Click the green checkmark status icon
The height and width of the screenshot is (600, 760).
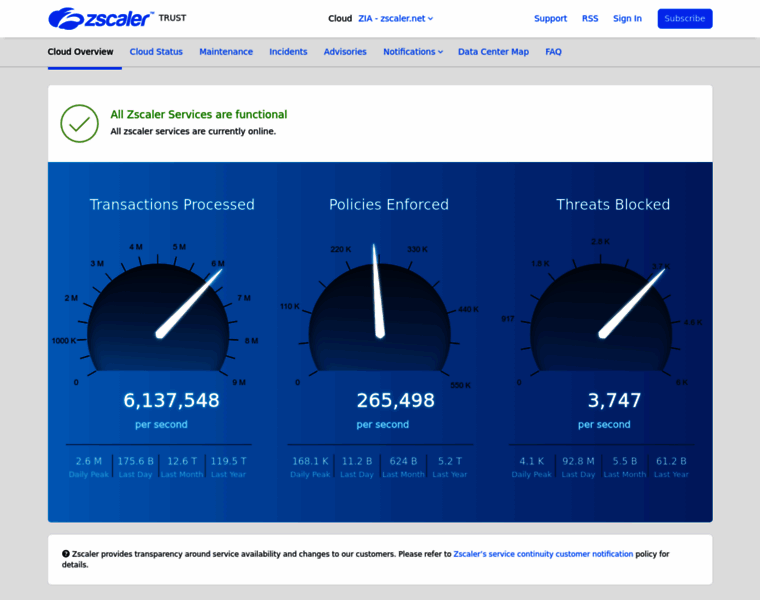click(x=79, y=124)
